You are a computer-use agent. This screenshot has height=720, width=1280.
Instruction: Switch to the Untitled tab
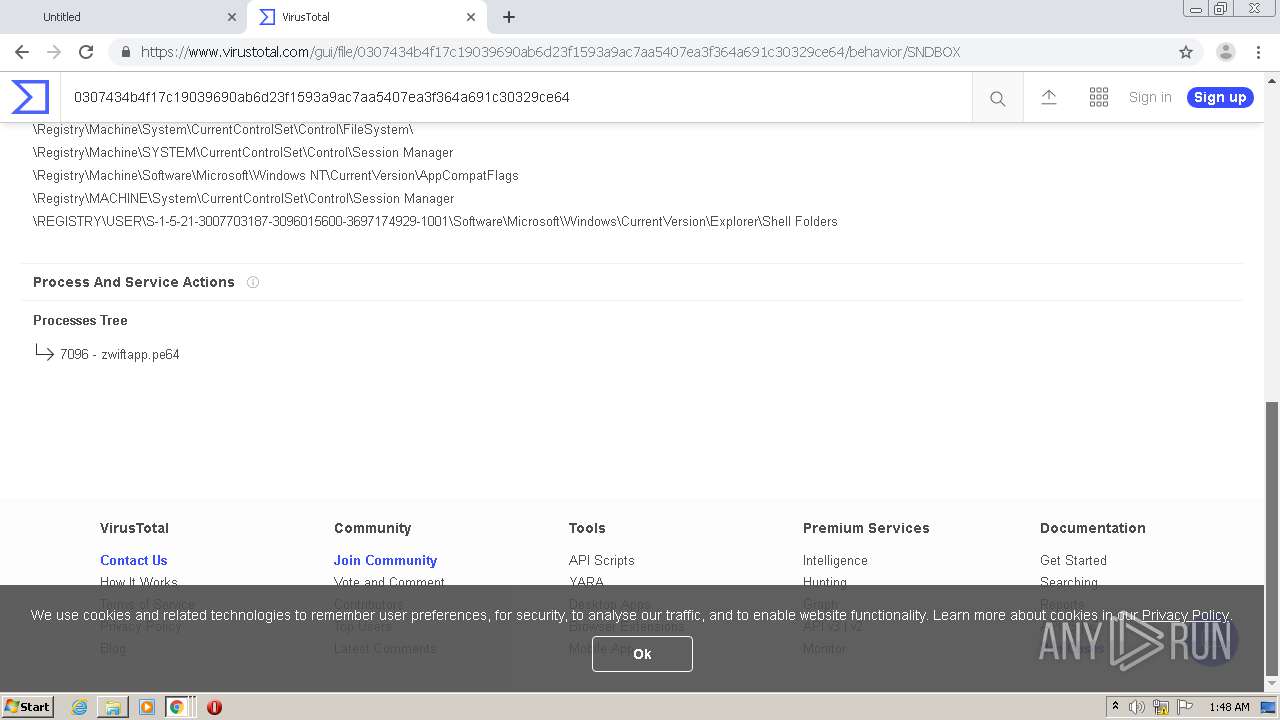125,17
